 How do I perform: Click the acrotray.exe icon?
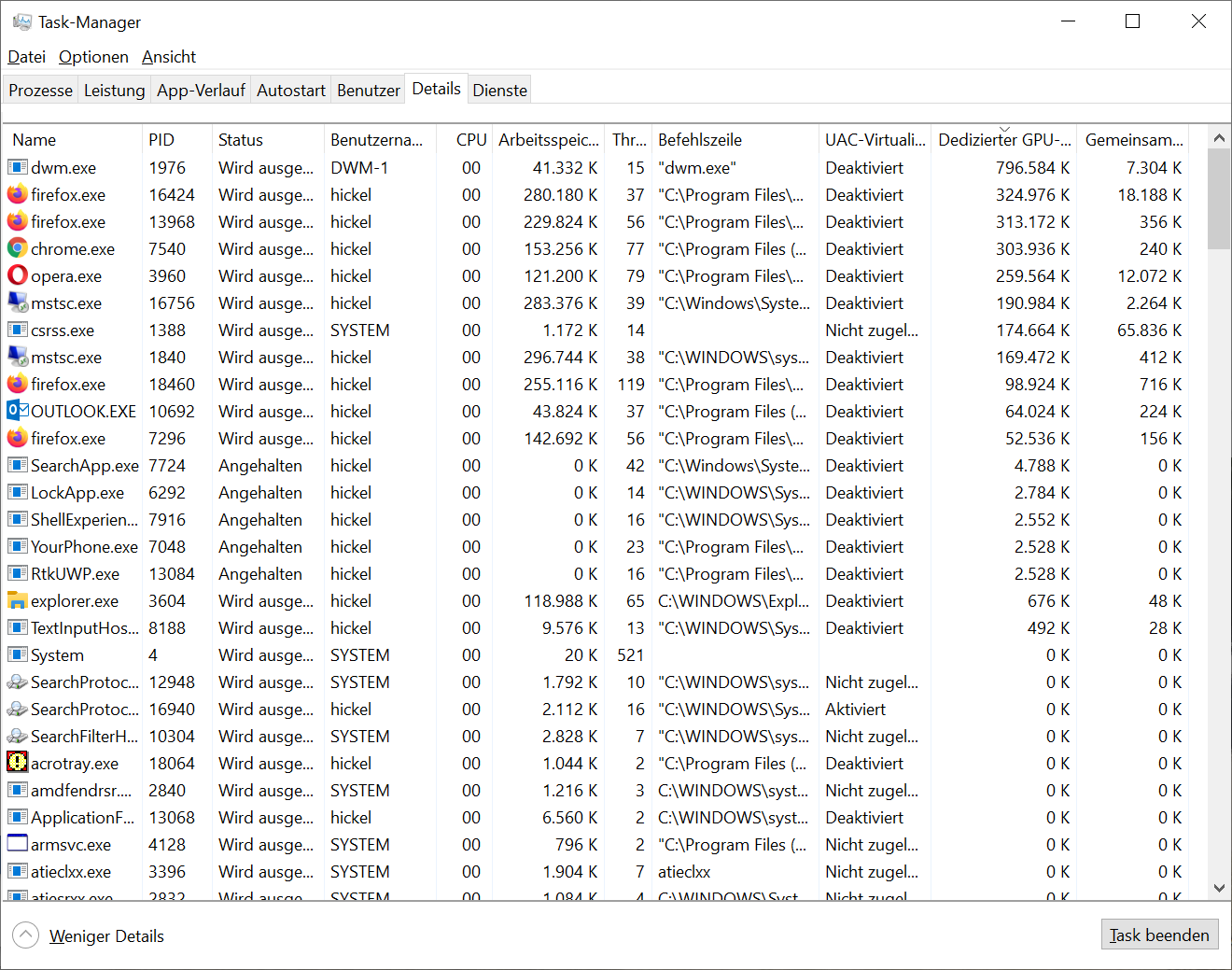pos(18,764)
